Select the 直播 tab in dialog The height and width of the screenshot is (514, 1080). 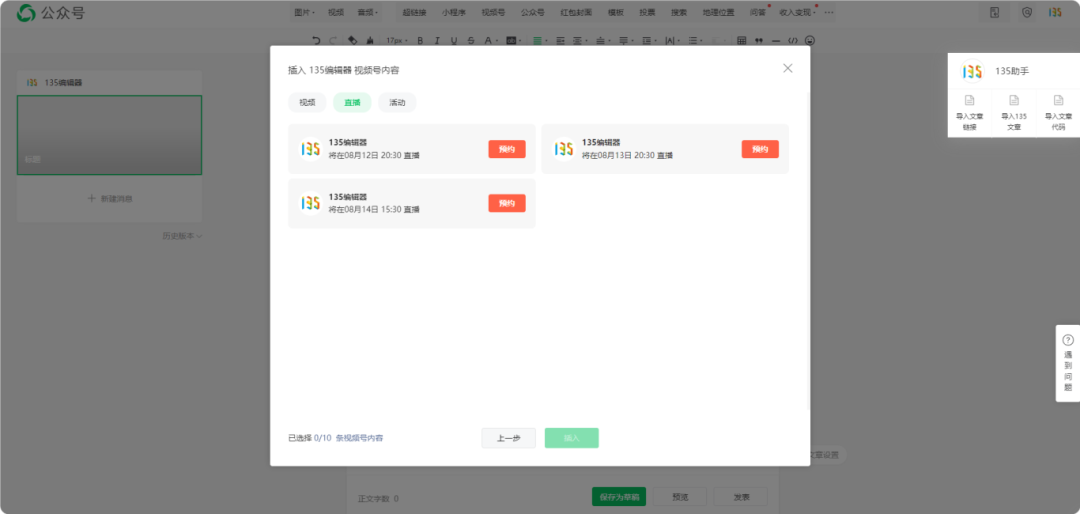[x=352, y=103]
